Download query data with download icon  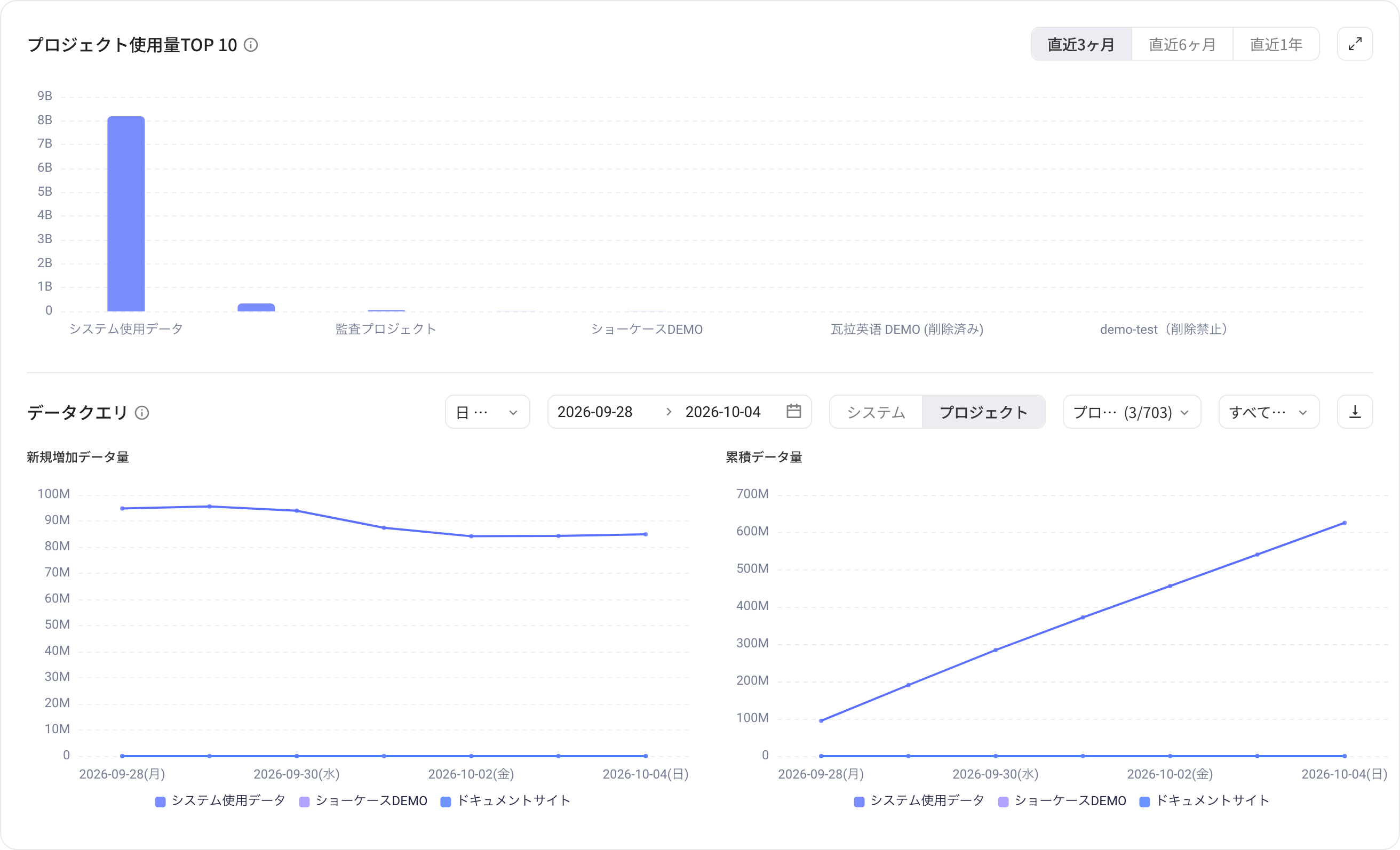coord(1355,412)
